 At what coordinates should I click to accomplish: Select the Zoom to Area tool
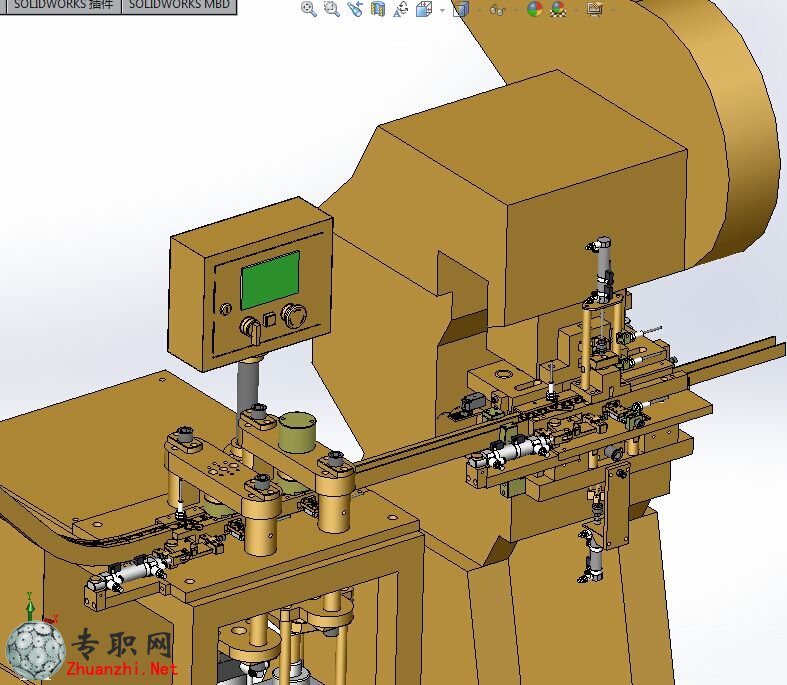(332, 9)
